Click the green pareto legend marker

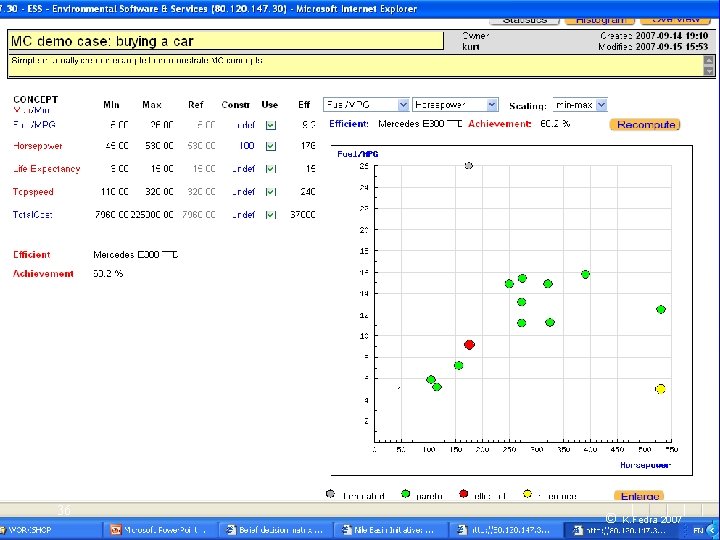point(405,494)
